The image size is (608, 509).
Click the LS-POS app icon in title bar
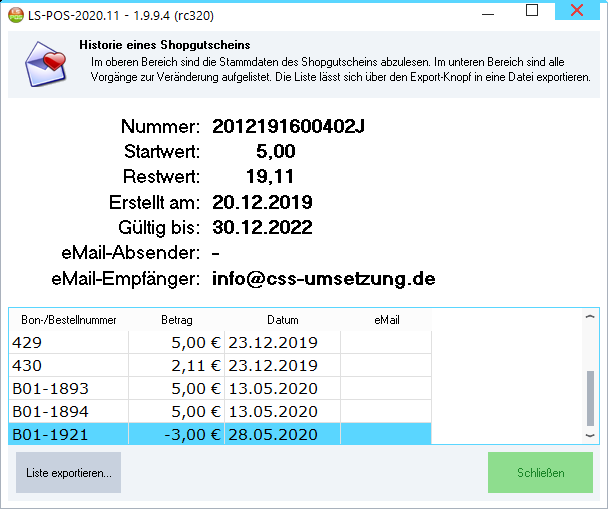pyautogui.click(x=16, y=16)
